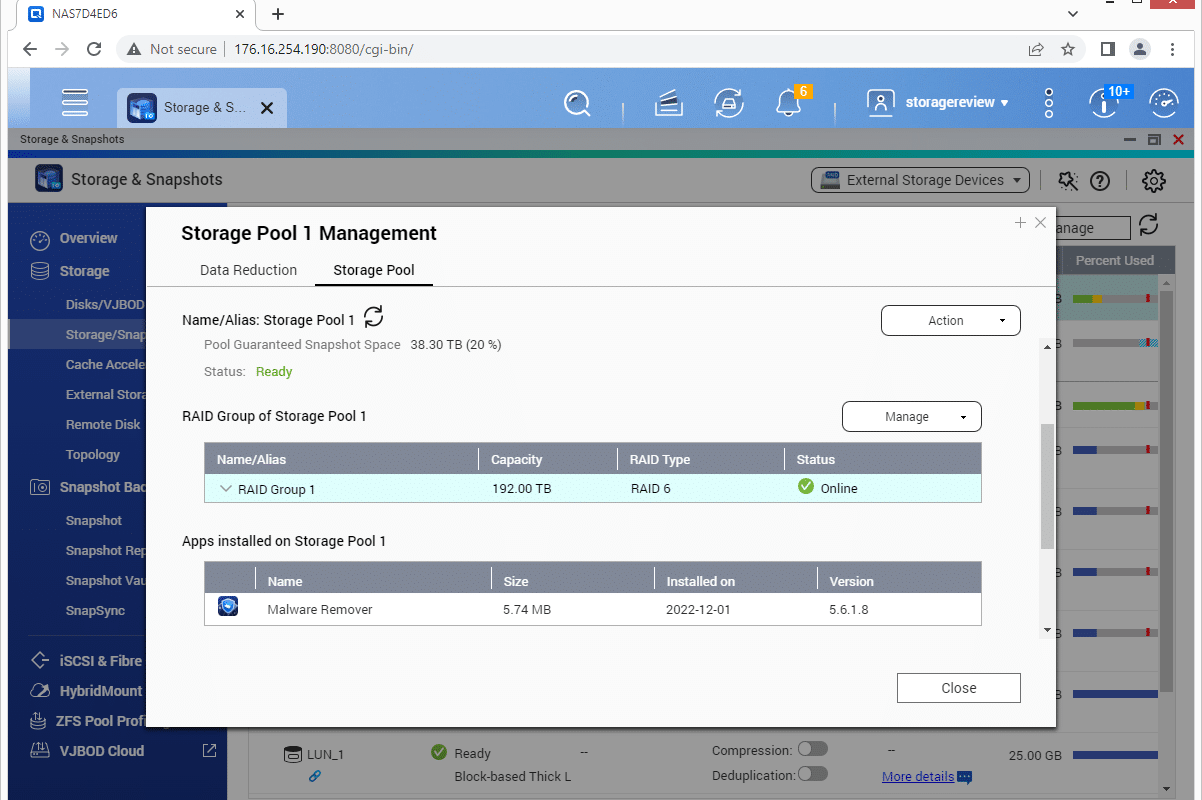The image size is (1202, 800).
Task: Open External Storage Devices dropdown
Action: pyautogui.click(x=920, y=180)
